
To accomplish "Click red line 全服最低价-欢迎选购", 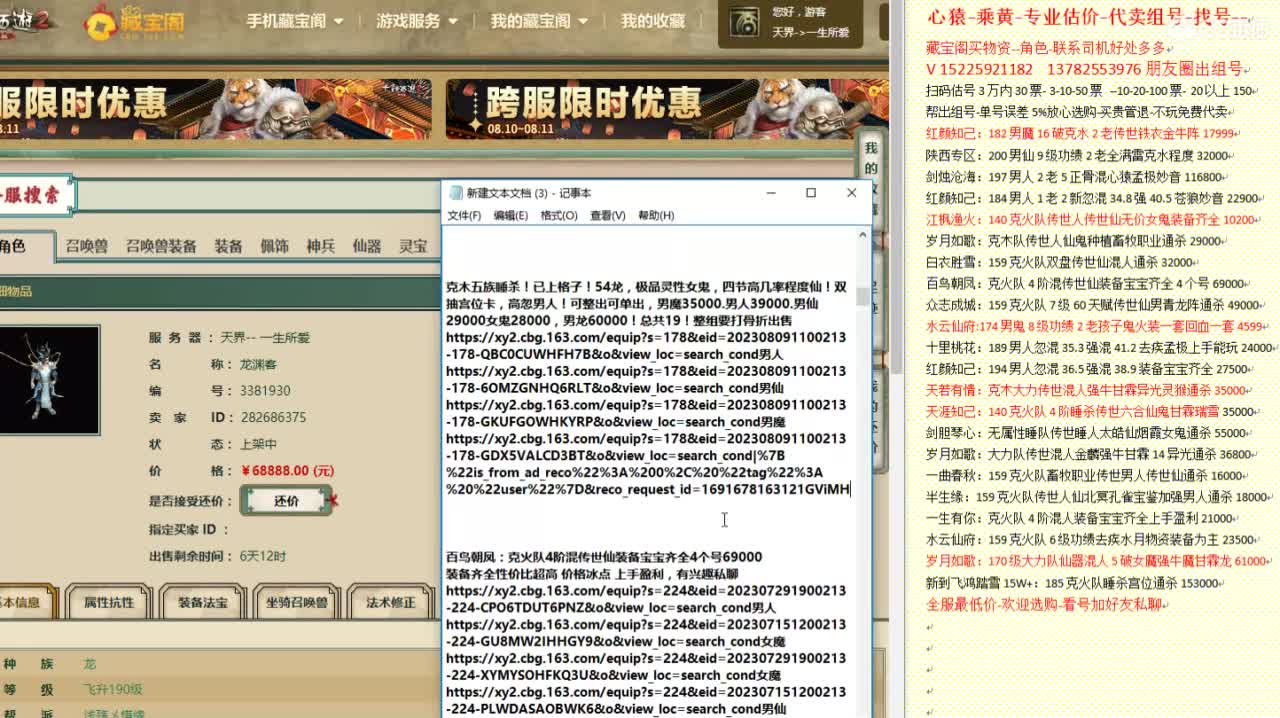I will [1047, 605].
